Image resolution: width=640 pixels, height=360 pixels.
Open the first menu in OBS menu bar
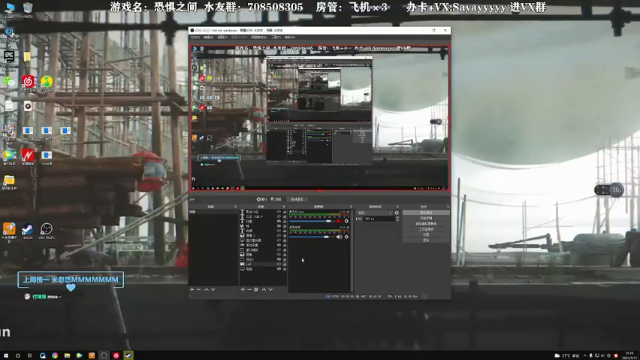tap(196, 37)
